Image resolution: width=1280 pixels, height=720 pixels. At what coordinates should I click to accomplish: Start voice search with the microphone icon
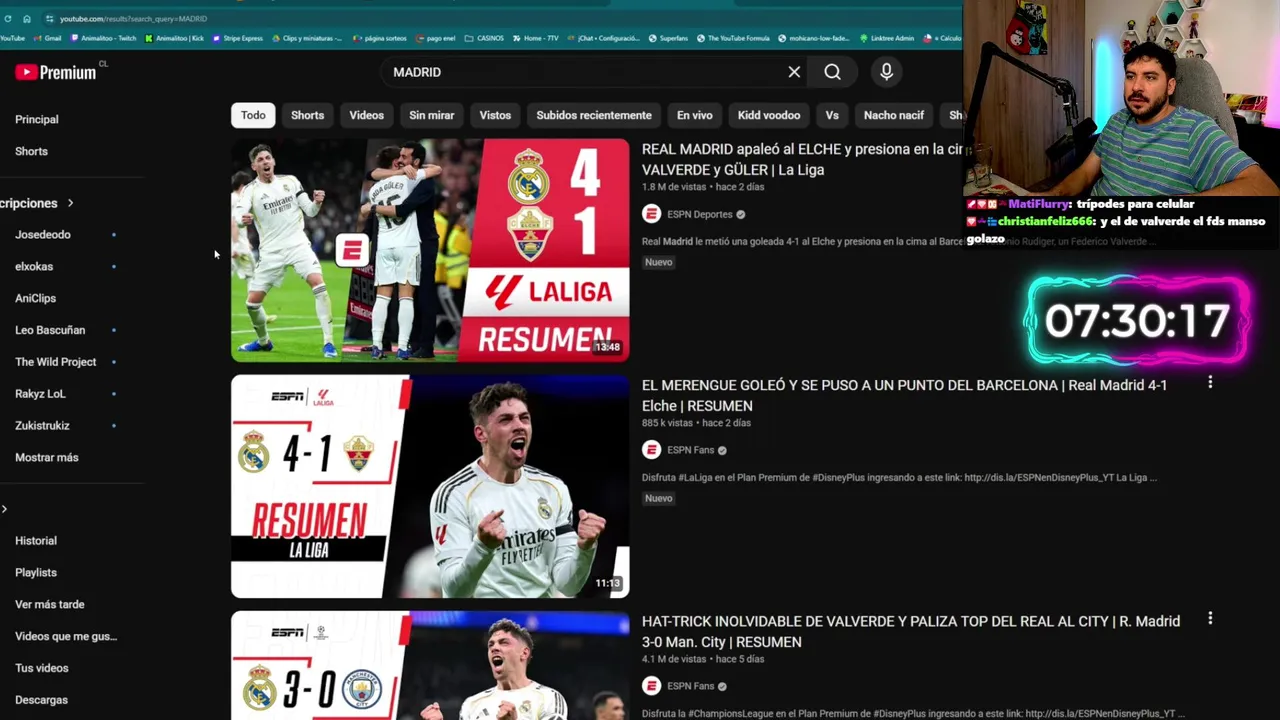tap(886, 72)
